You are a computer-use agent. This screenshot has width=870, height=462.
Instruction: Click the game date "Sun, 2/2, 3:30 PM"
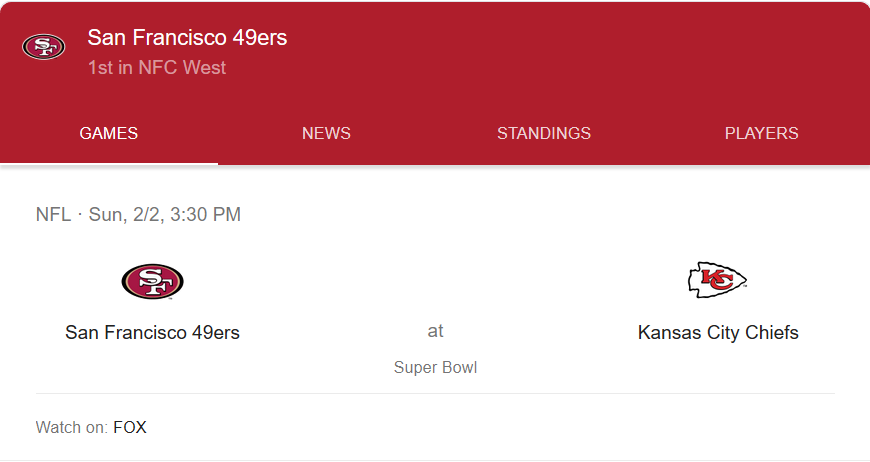coord(165,214)
